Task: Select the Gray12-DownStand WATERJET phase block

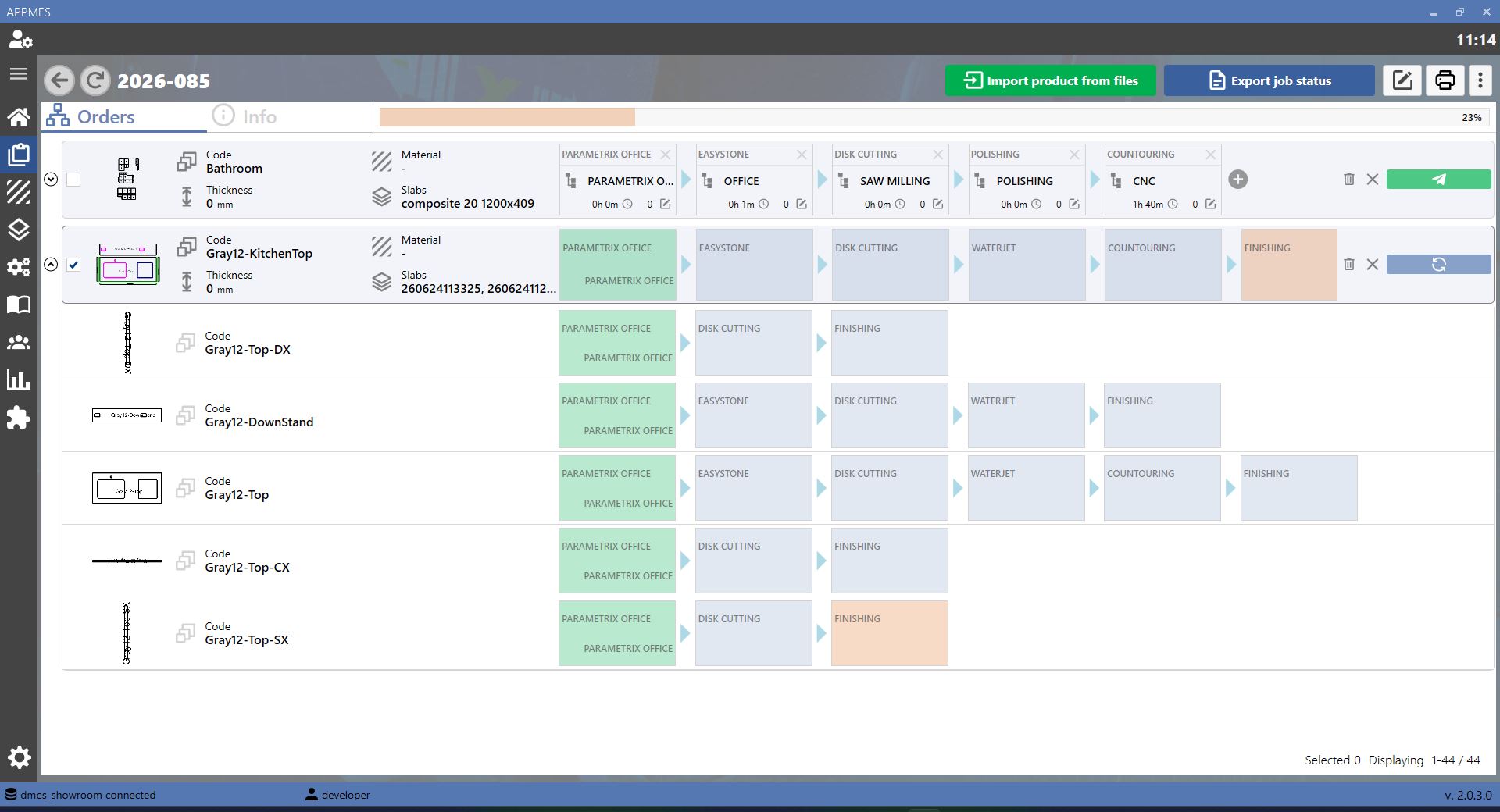Action: point(1026,415)
